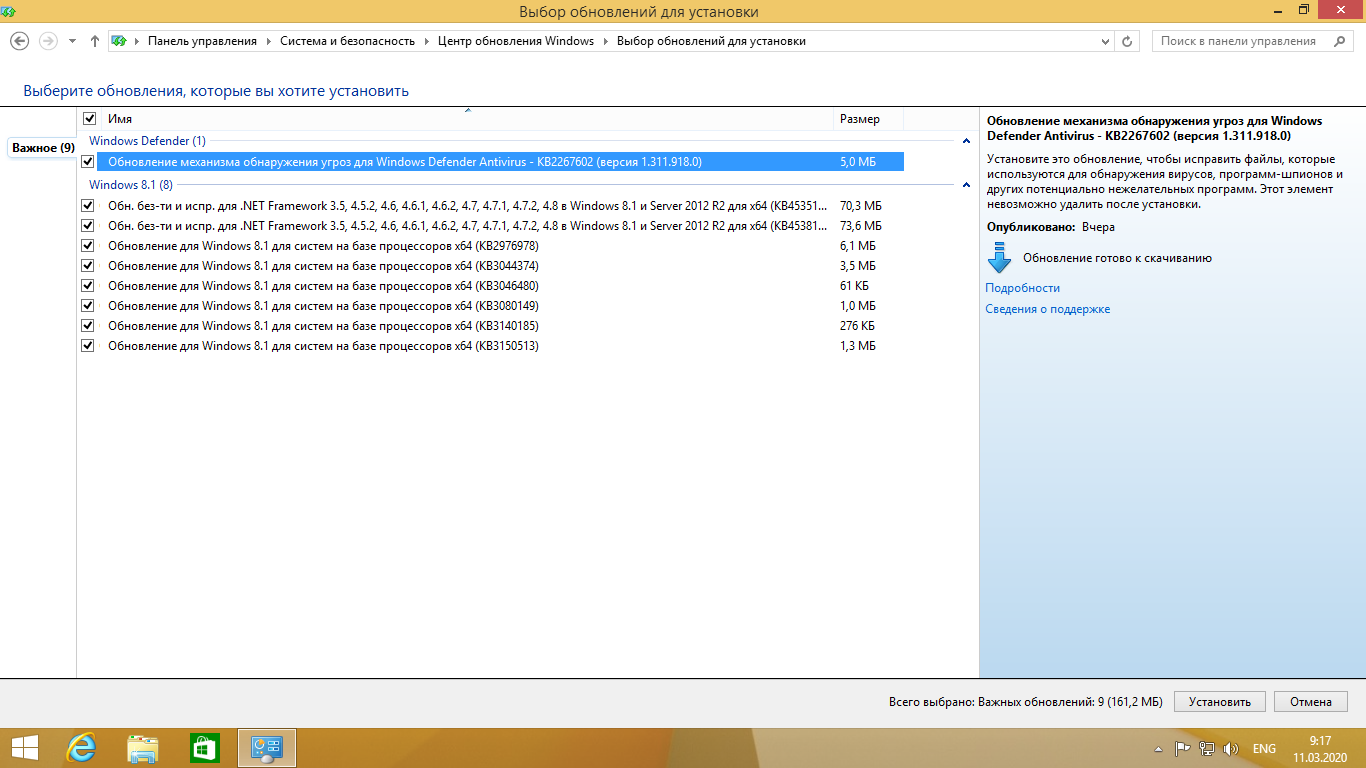Open Internet Explorer from the taskbar
This screenshot has width=1366, height=768.
[x=80, y=748]
